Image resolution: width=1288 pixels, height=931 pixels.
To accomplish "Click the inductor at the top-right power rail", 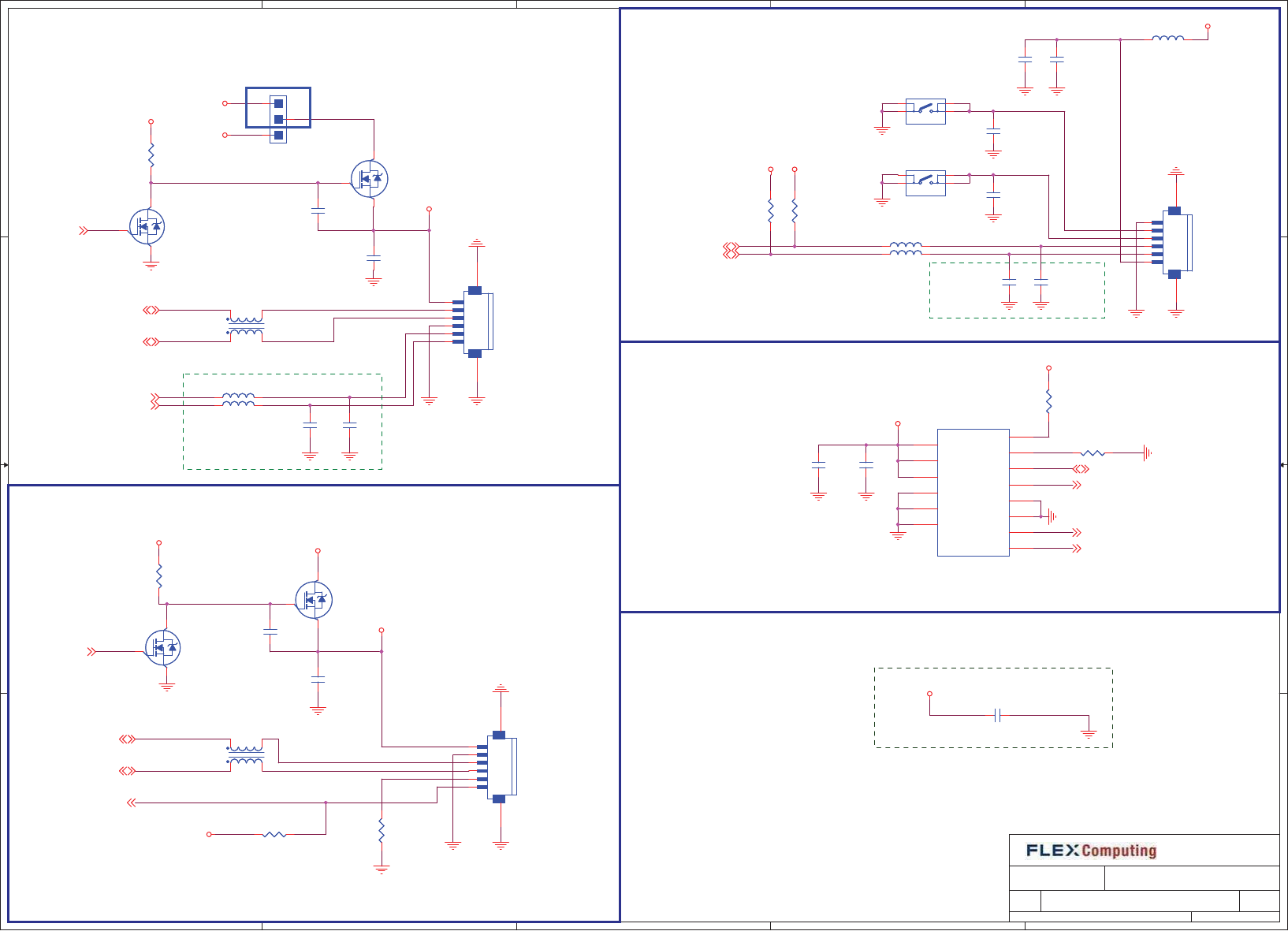I will coord(1167,37).
